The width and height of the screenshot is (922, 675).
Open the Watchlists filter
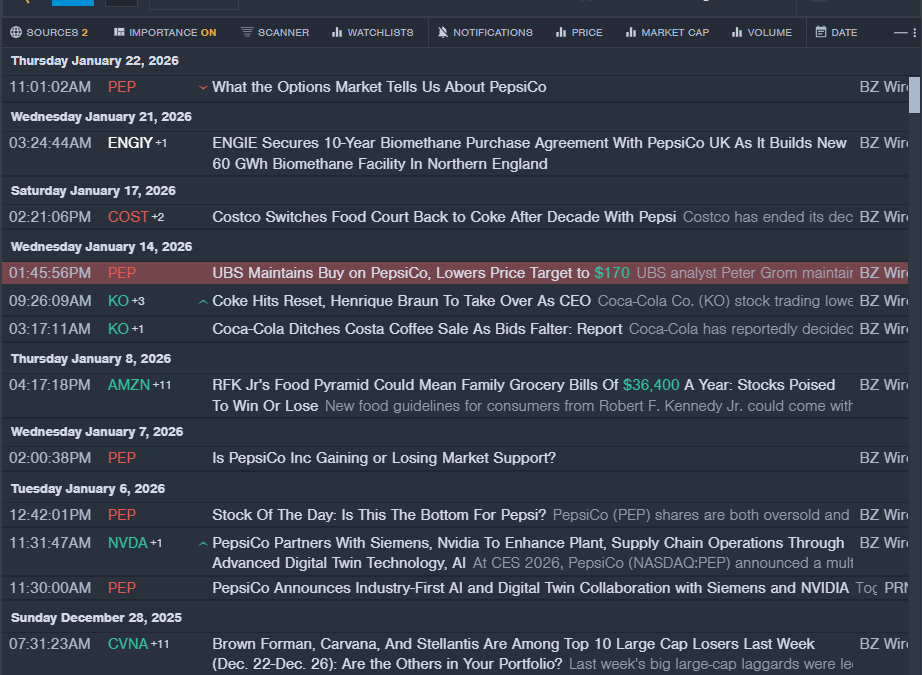click(372, 32)
